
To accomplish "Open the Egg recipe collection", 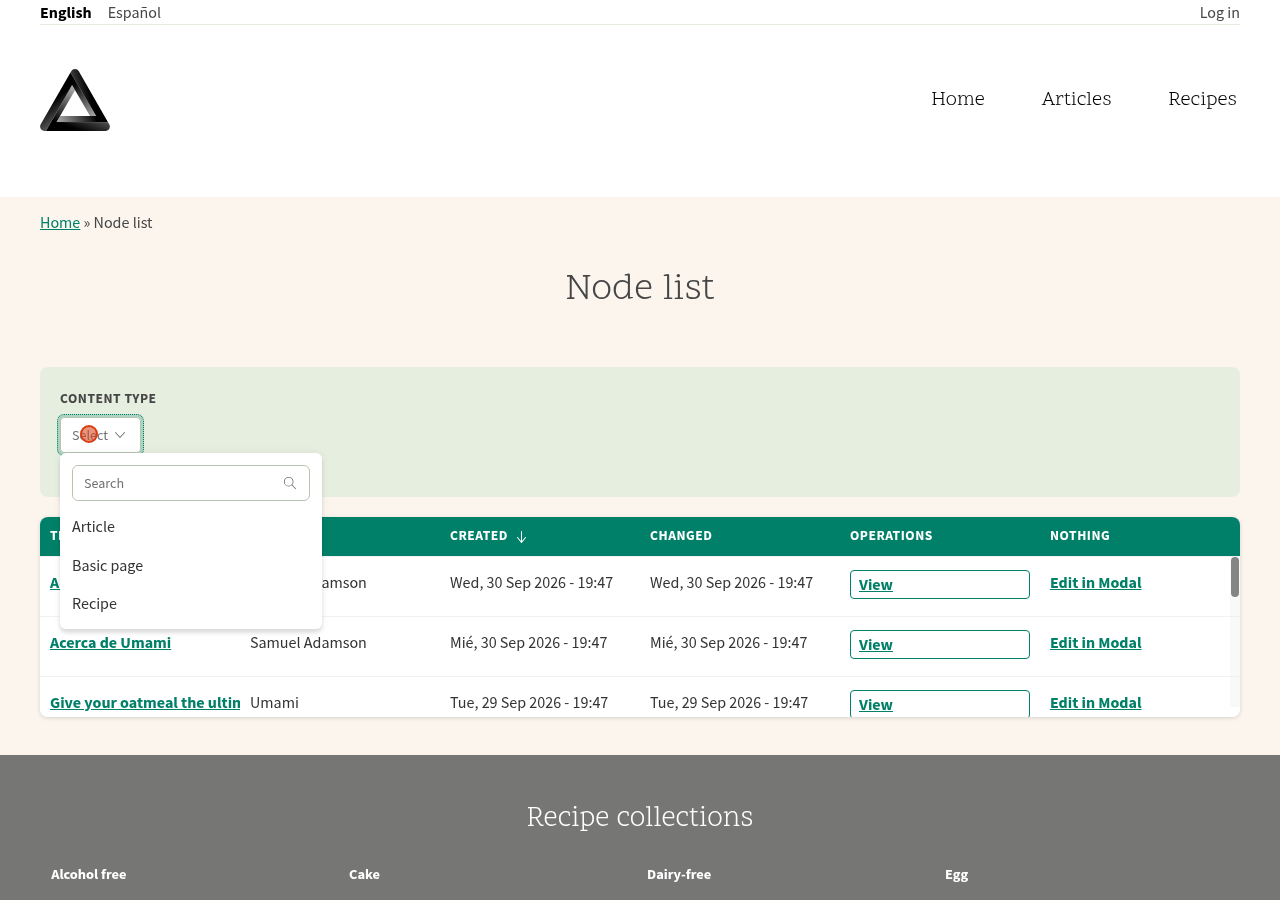I will (x=957, y=874).
